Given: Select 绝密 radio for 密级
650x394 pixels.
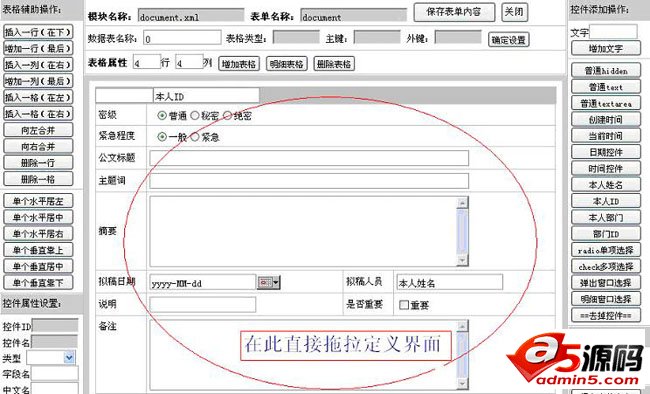Looking at the screenshot, I should point(227,116).
